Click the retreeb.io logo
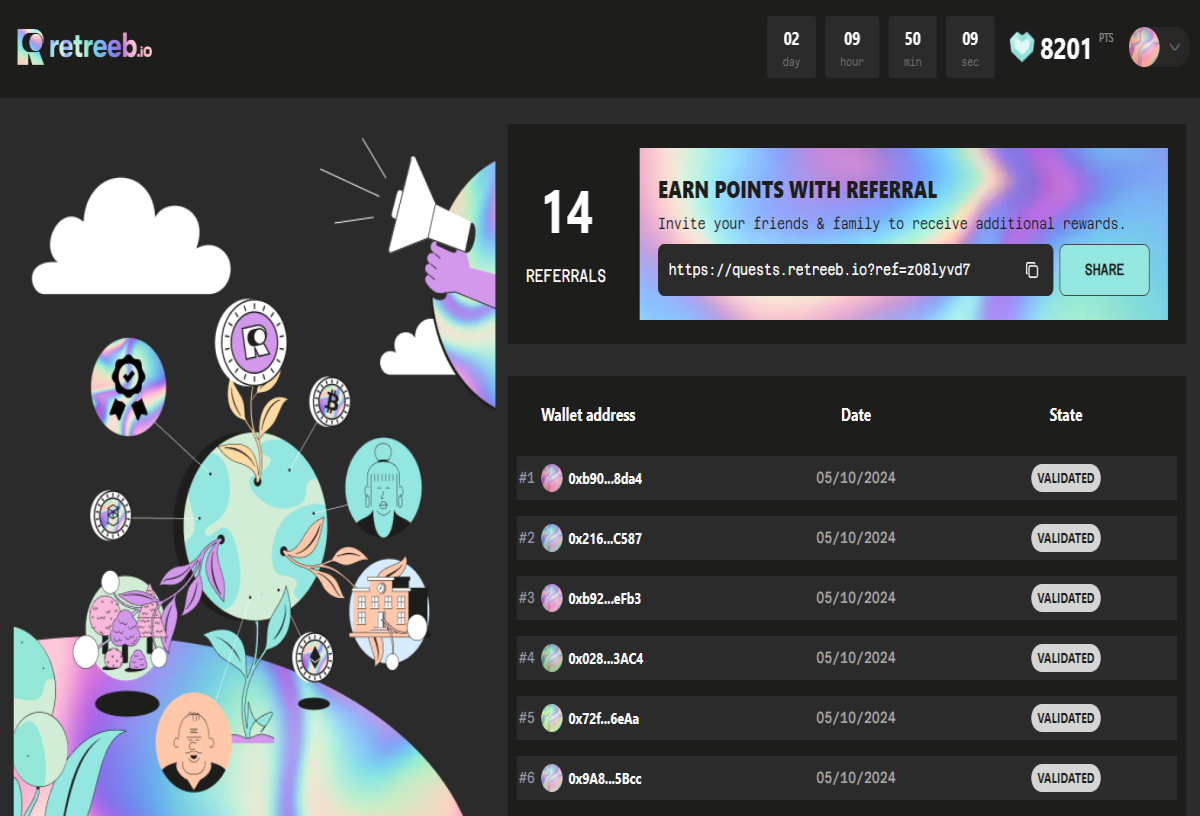The image size is (1200, 816). [84, 47]
